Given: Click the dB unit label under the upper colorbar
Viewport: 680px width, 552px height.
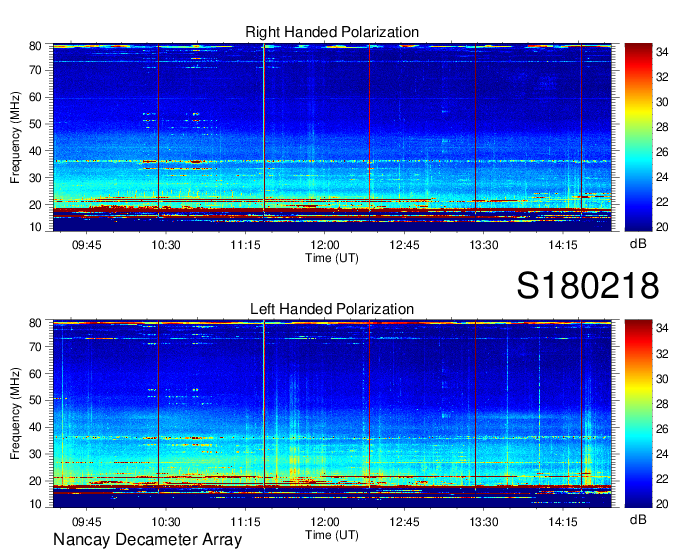Looking at the screenshot, I should pyautogui.click(x=638, y=244).
